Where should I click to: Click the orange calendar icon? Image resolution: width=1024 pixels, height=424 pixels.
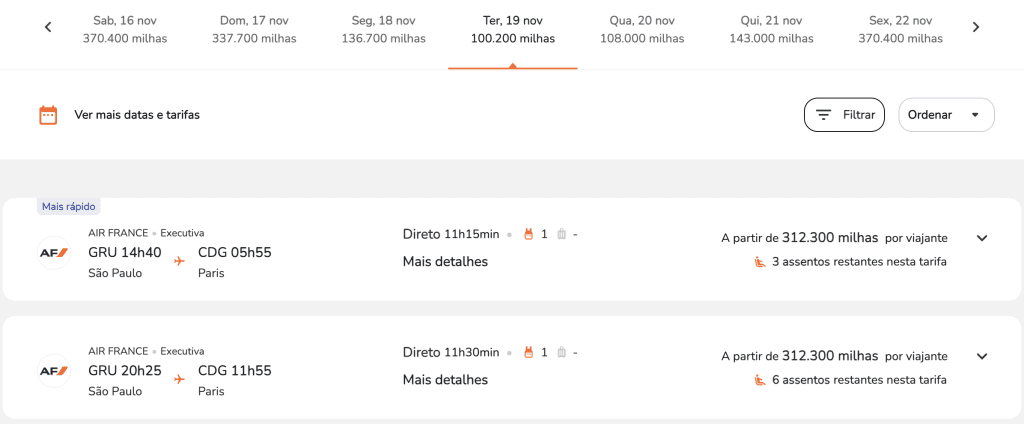pos(48,115)
